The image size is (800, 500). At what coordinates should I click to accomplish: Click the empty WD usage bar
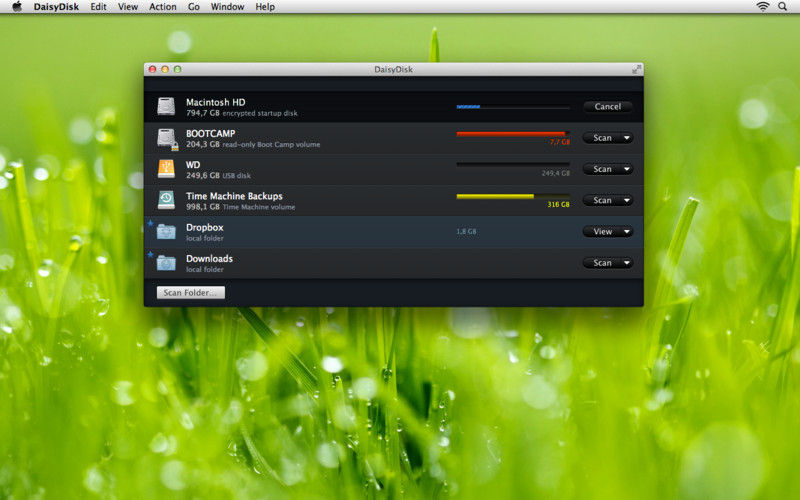click(x=513, y=165)
